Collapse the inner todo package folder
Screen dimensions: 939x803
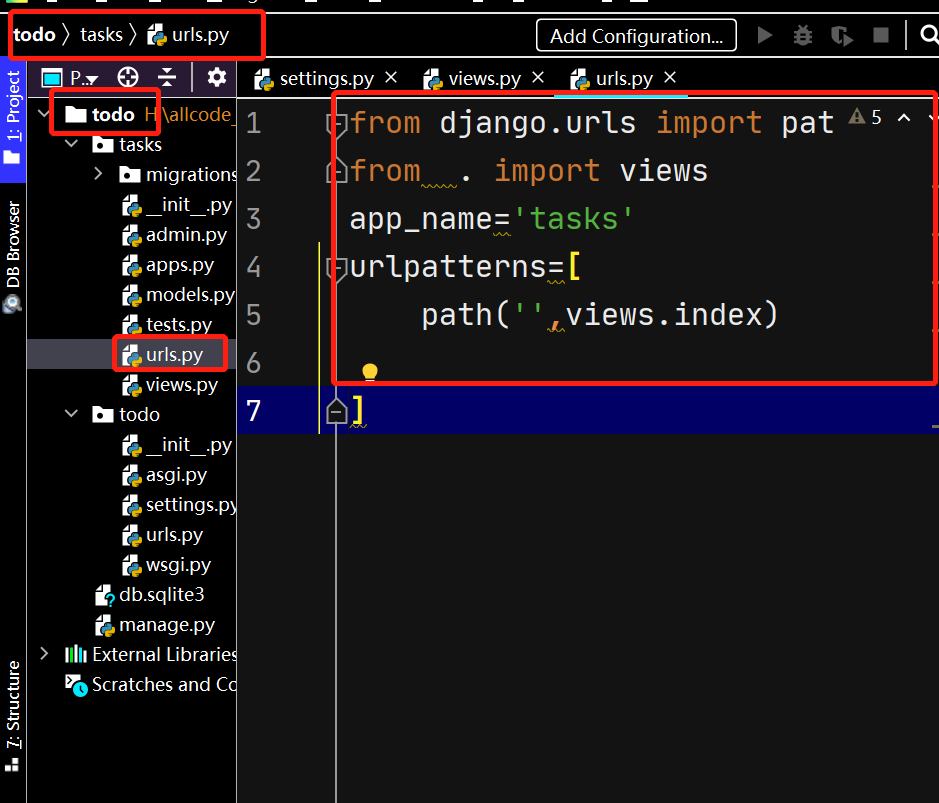pos(71,414)
